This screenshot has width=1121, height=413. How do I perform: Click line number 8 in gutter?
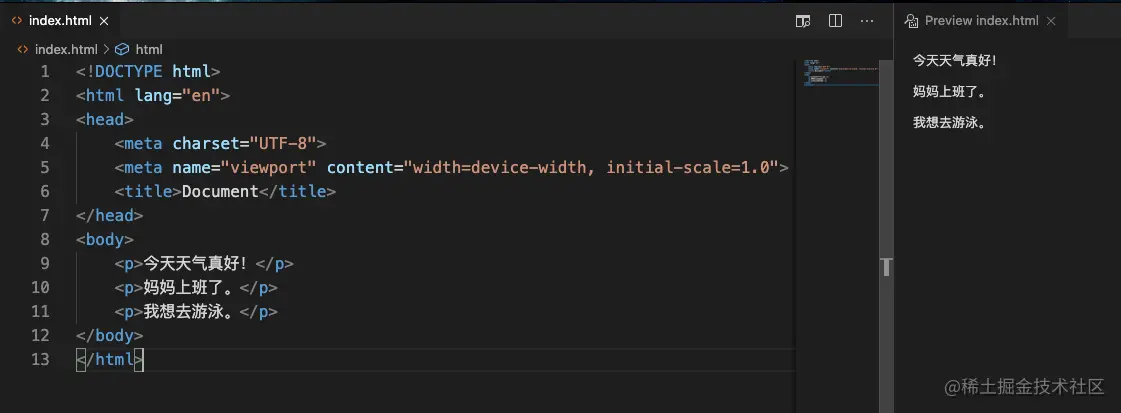coord(45,239)
